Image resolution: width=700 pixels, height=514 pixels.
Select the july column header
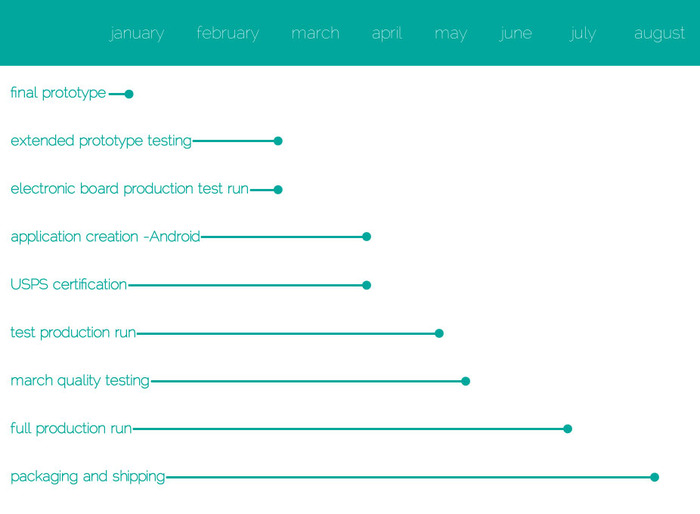pyautogui.click(x=582, y=33)
